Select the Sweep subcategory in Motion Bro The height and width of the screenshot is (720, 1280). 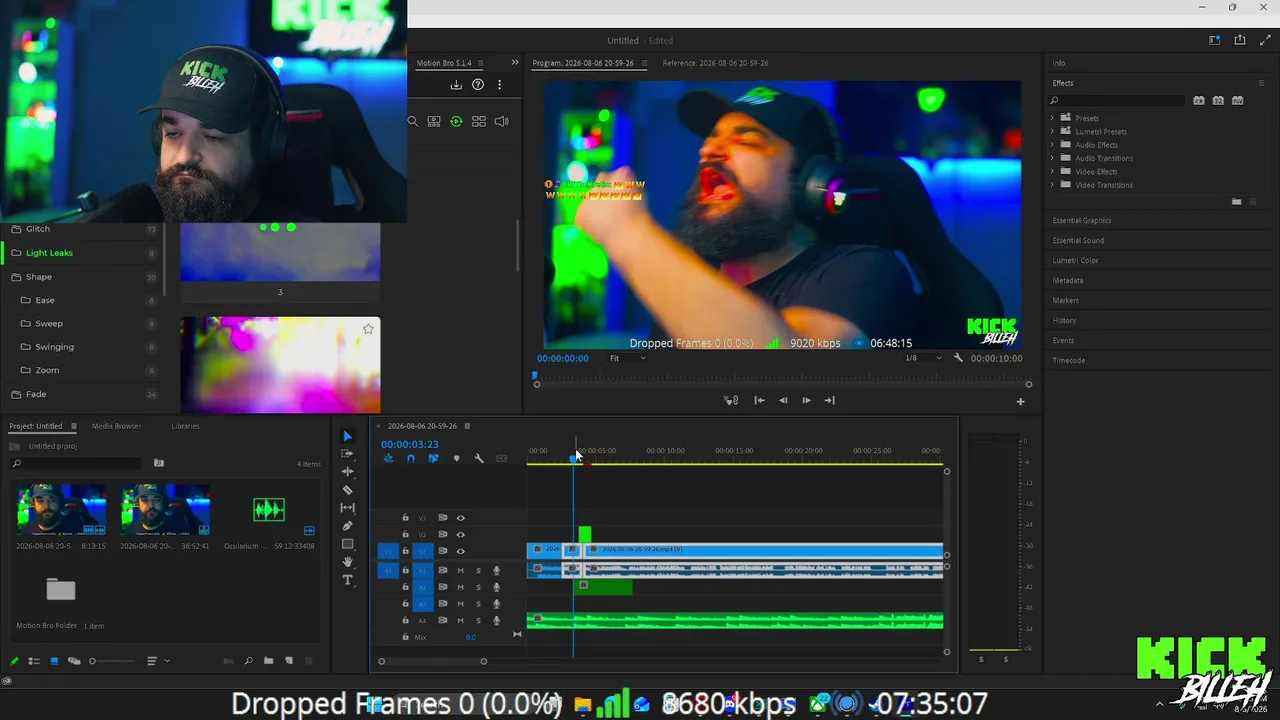point(49,323)
